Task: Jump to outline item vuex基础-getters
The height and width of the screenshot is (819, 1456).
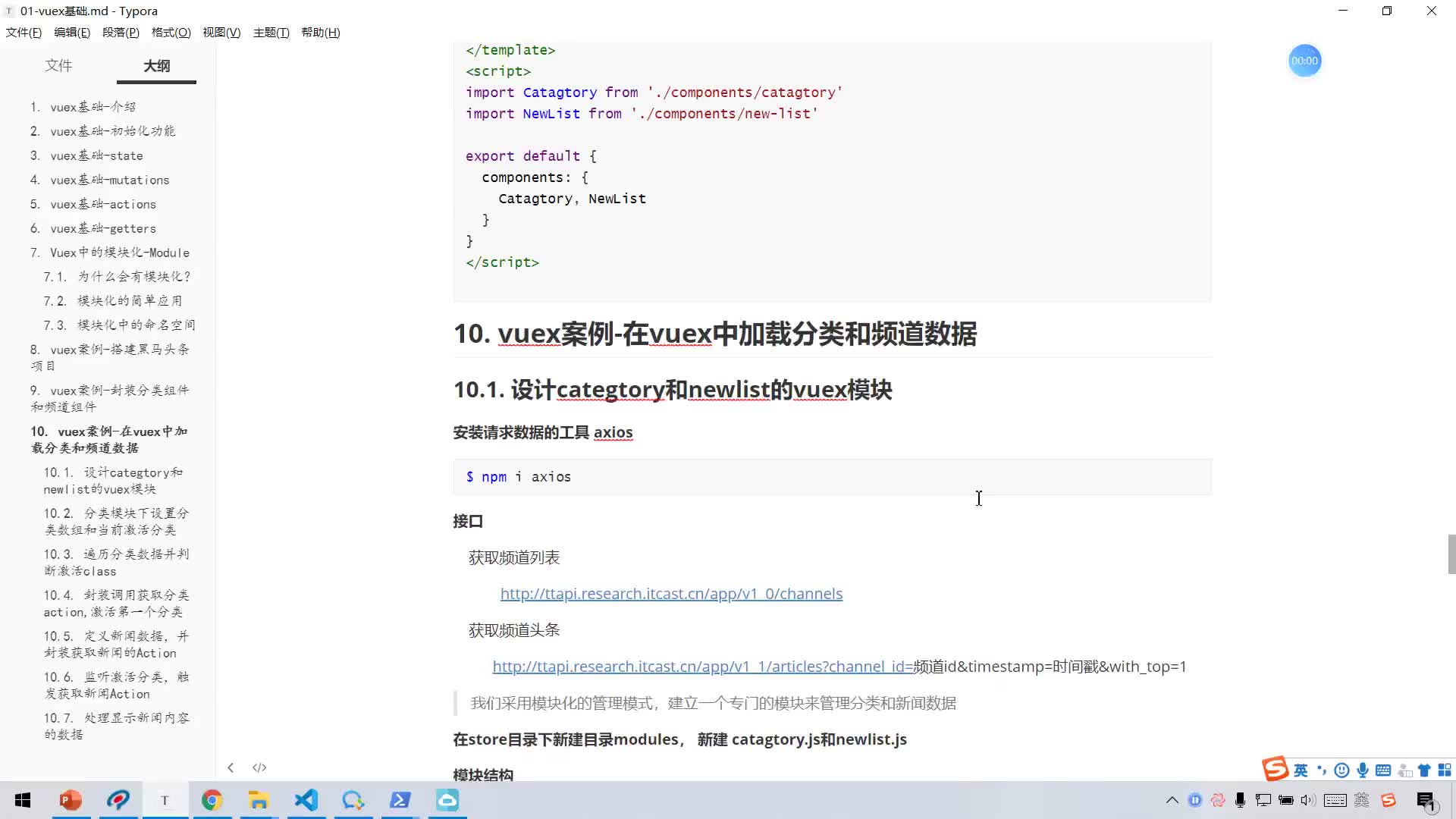Action: (102, 228)
